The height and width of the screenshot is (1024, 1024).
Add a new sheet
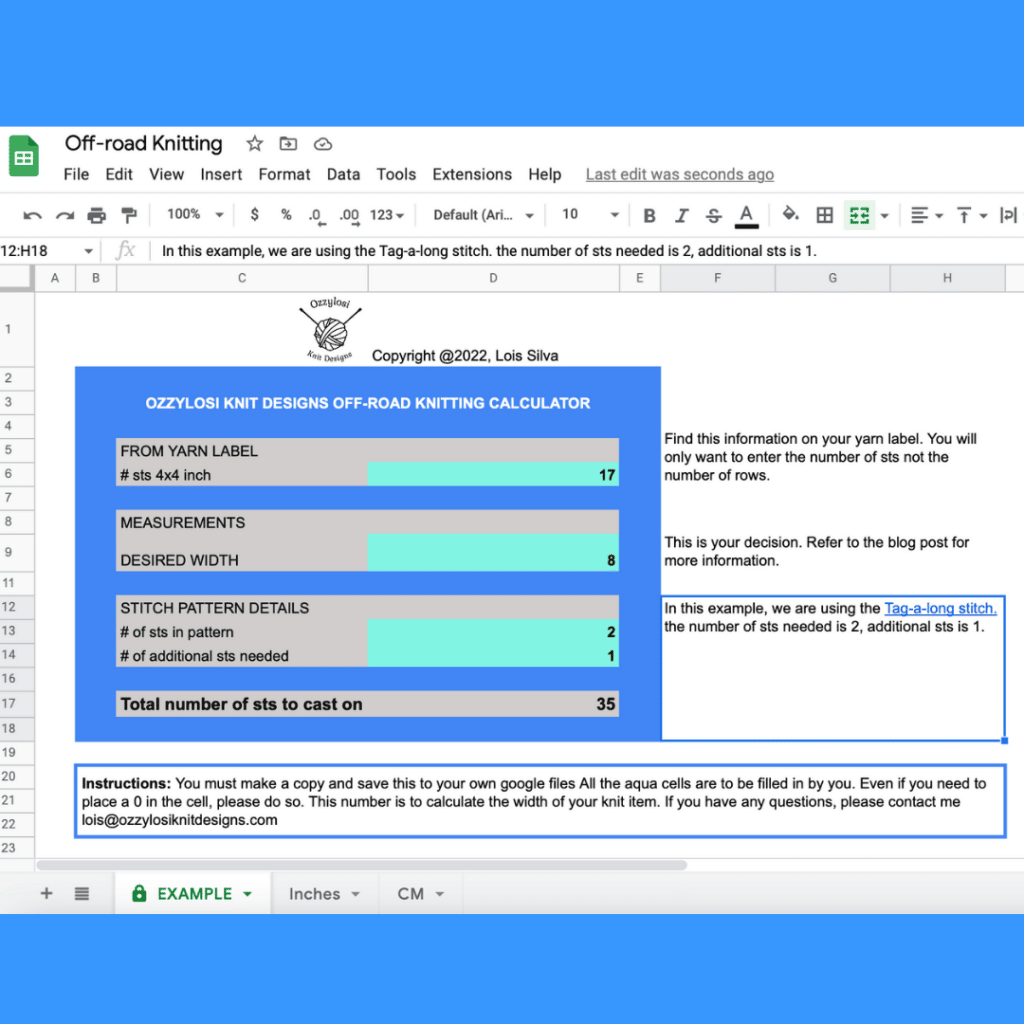(x=46, y=893)
